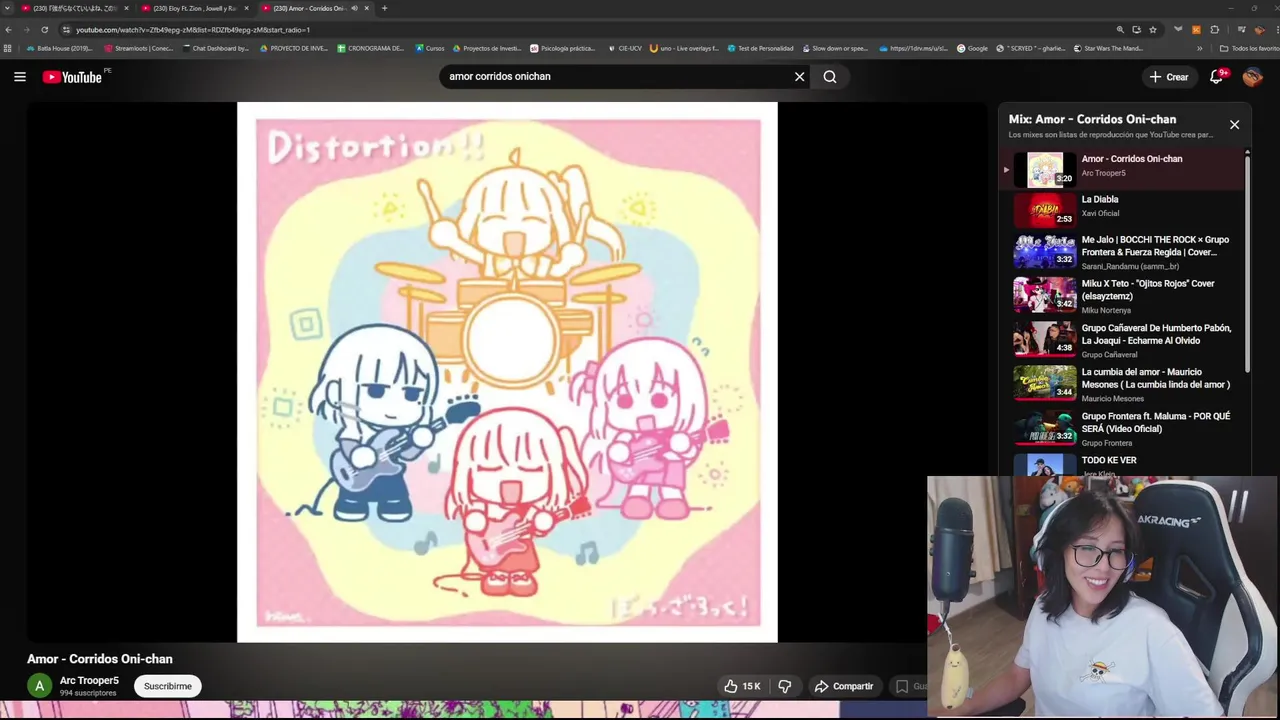Bookmark this page with the star icon
This screenshot has width=1280, height=720.
click(x=1153, y=30)
